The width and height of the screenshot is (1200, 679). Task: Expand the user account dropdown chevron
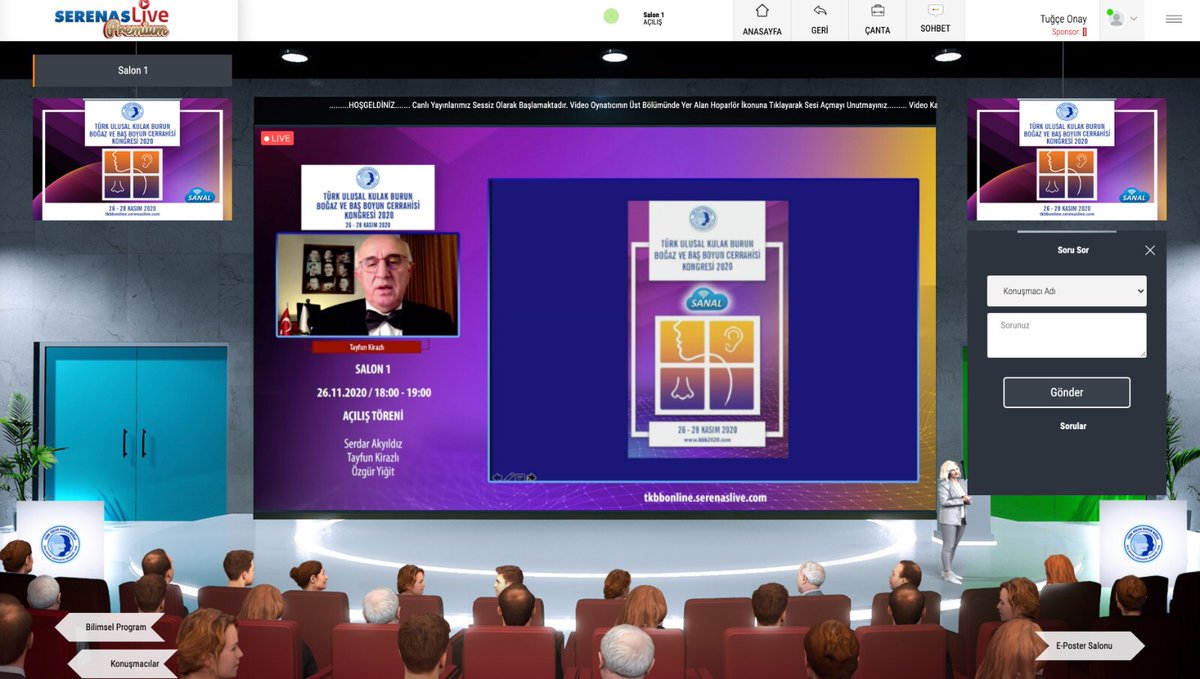(1133, 19)
